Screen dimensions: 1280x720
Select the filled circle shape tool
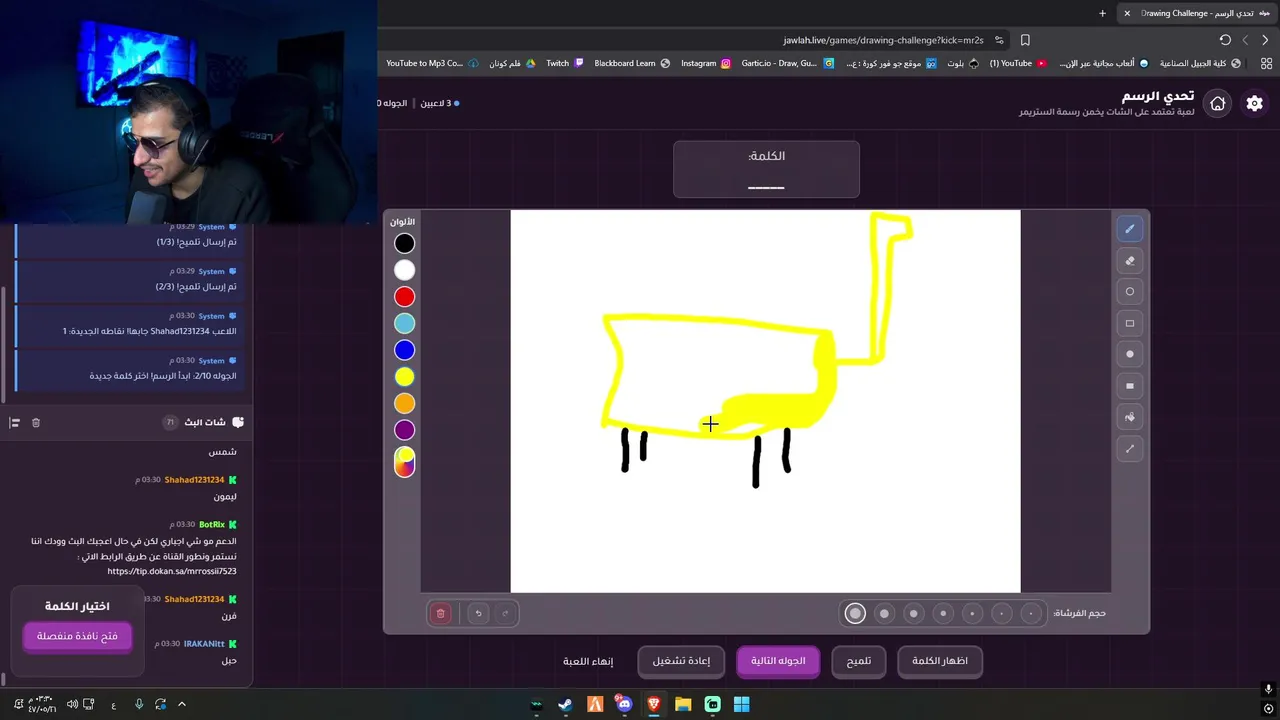[x=1130, y=354]
